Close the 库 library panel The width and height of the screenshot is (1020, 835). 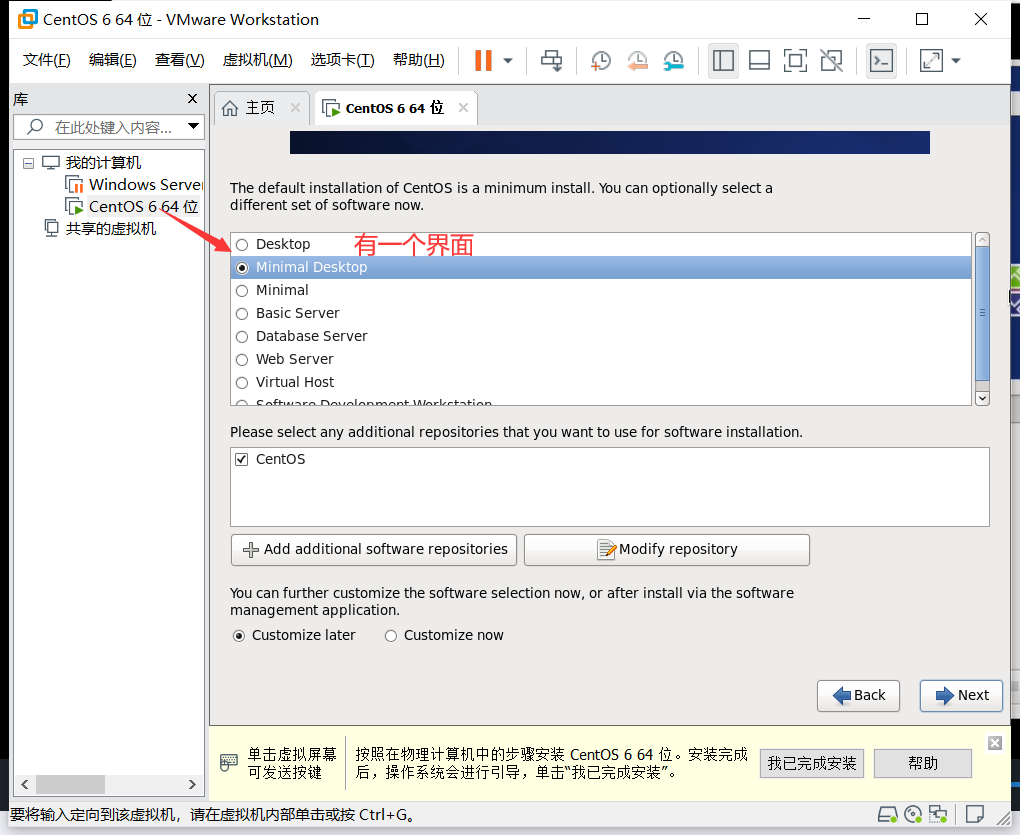(192, 98)
